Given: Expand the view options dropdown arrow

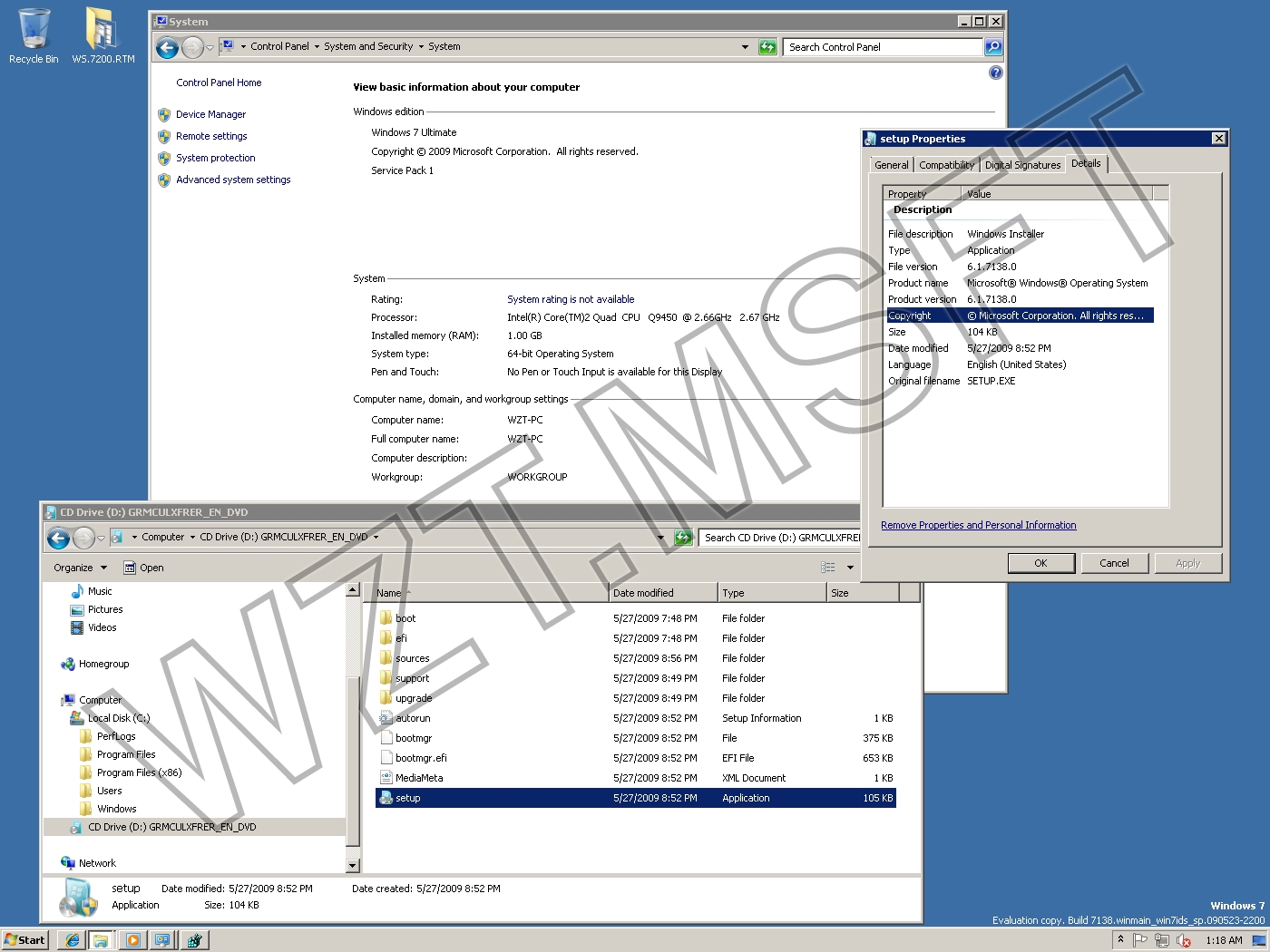Looking at the screenshot, I should pos(850,568).
